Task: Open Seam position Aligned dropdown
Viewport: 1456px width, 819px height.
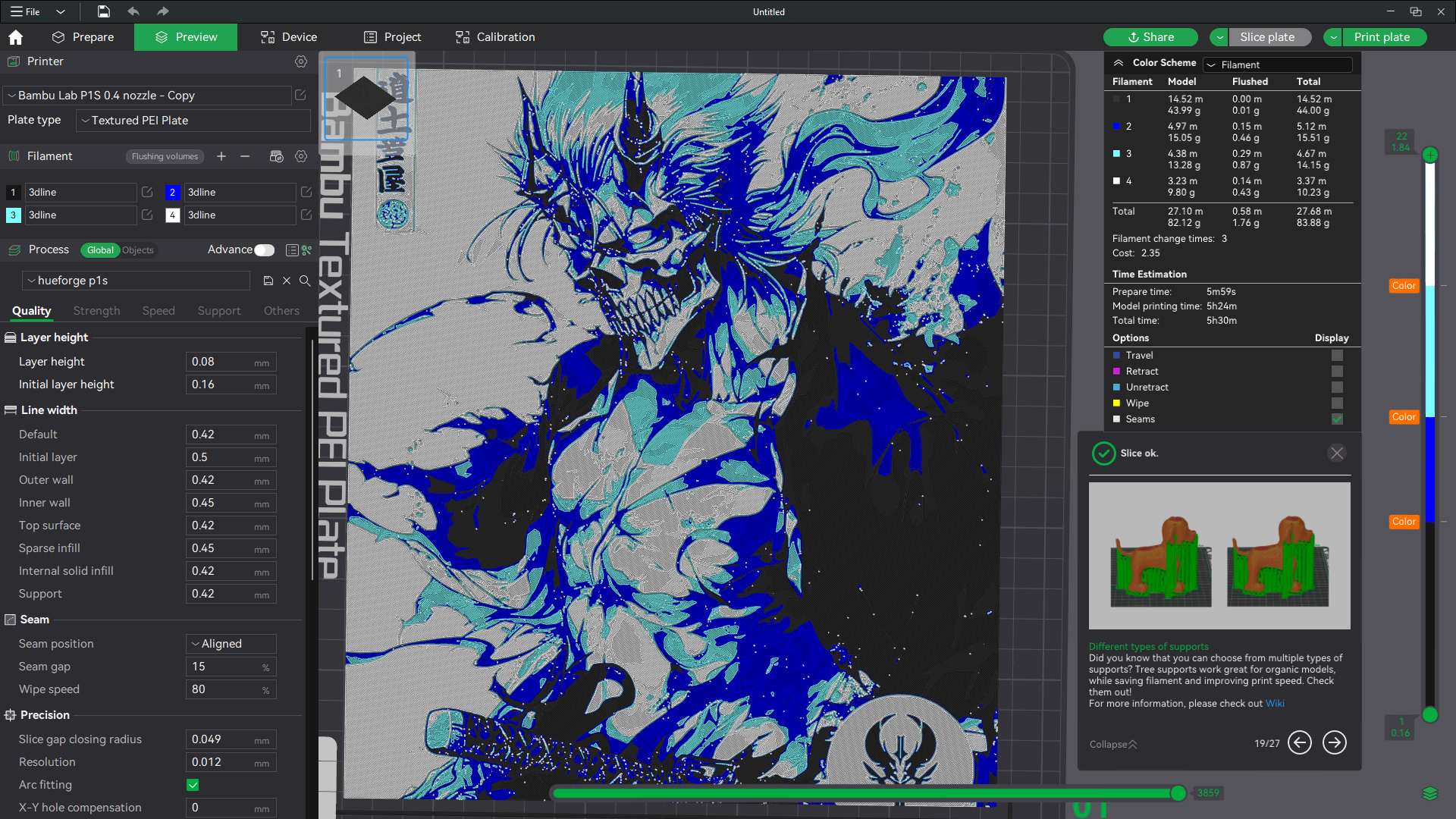Action: (x=231, y=644)
